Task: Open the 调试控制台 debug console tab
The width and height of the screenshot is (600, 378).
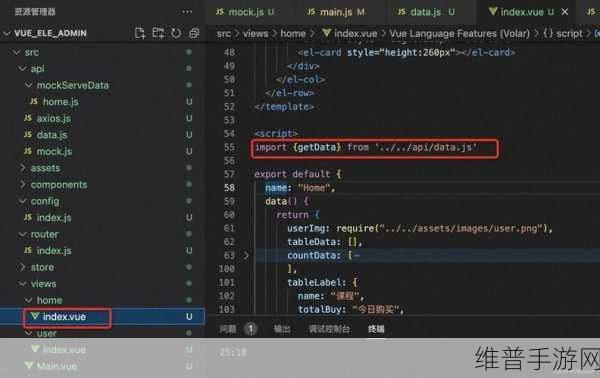Action: [329, 329]
